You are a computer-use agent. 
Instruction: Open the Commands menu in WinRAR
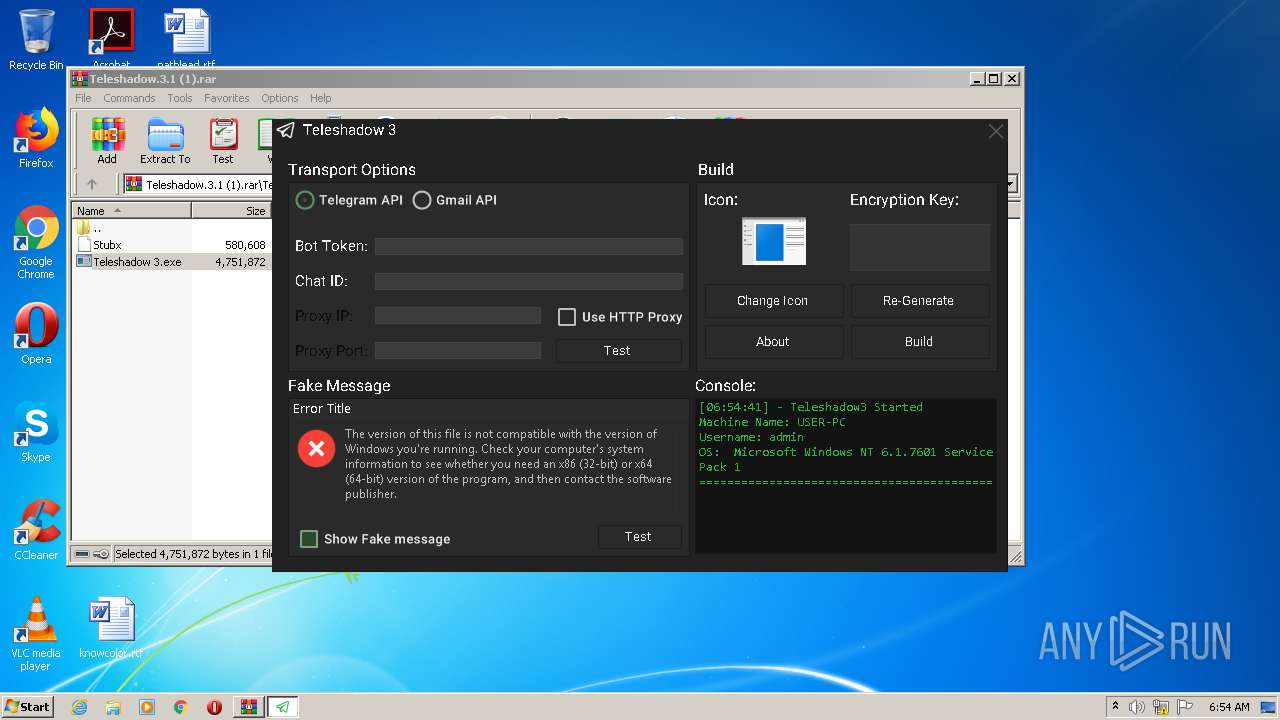tap(129, 98)
